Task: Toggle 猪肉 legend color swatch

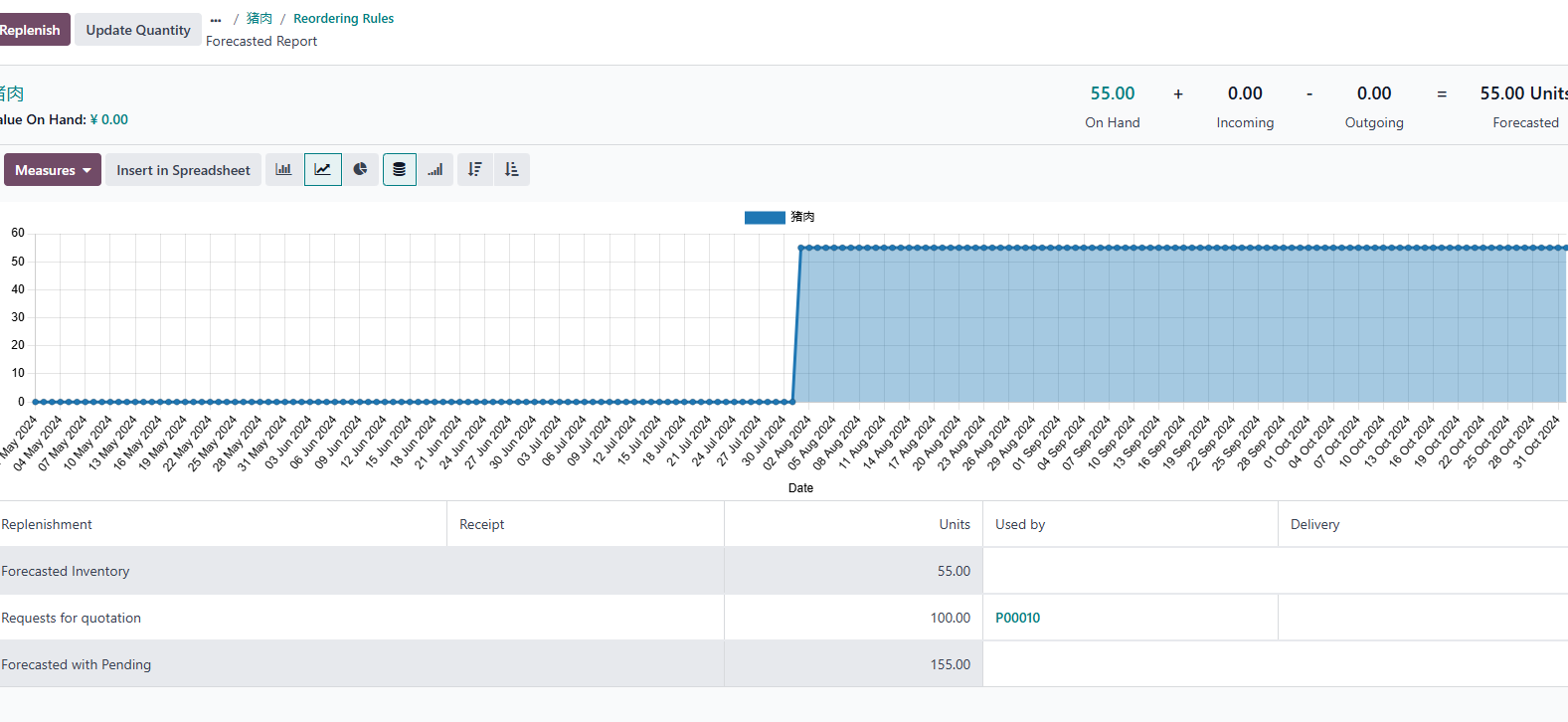Action: 765,217
